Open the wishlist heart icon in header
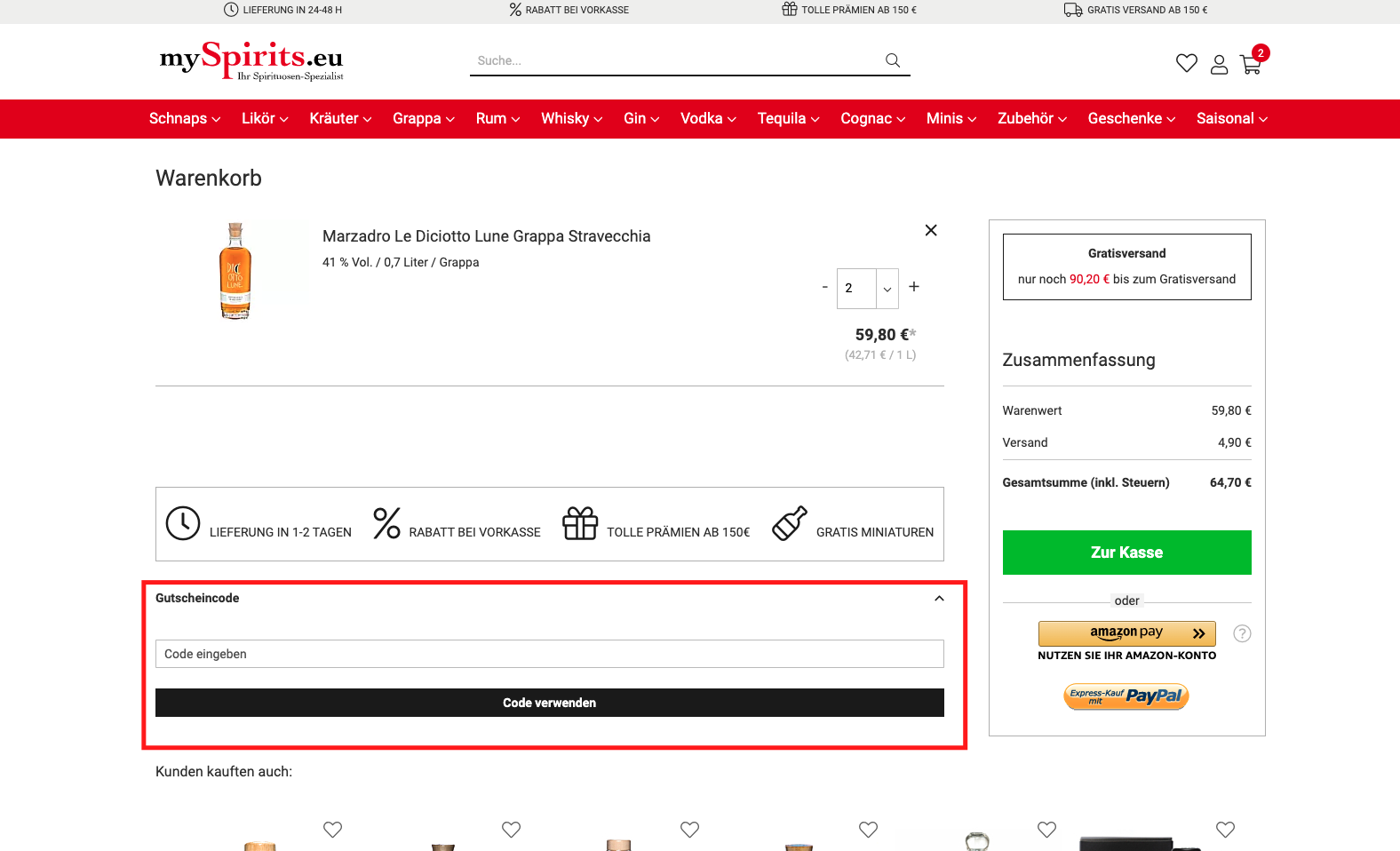The height and width of the screenshot is (851, 1400). (x=1186, y=63)
